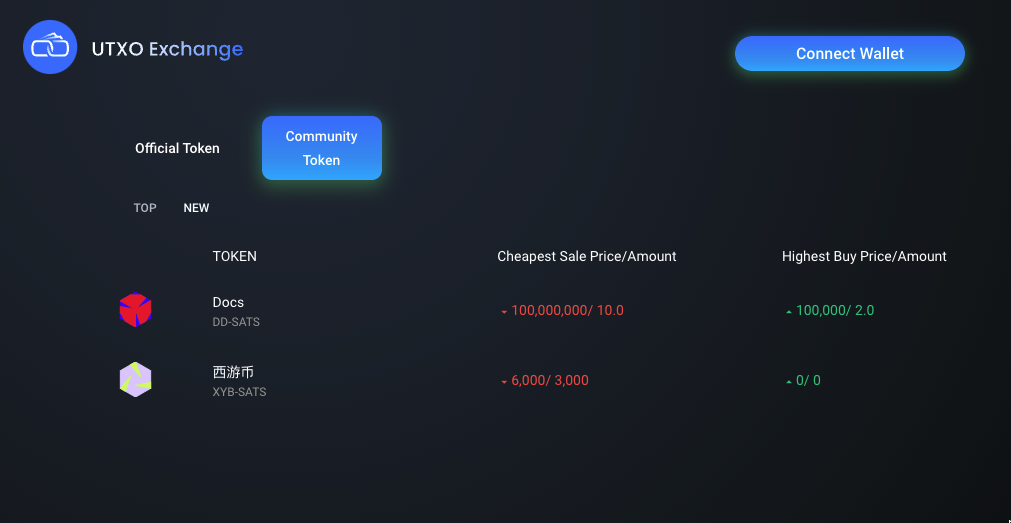Click red down arrow beside 6,000 price
The height and width of the screenshot is (523, 1011).
[504, 382]
